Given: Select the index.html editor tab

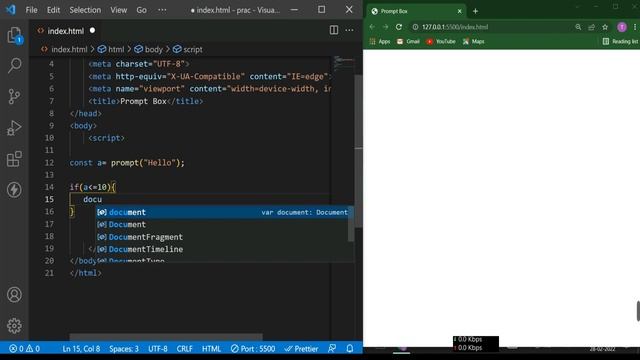Looking at the screenshot, I should [x=66, y=31].
